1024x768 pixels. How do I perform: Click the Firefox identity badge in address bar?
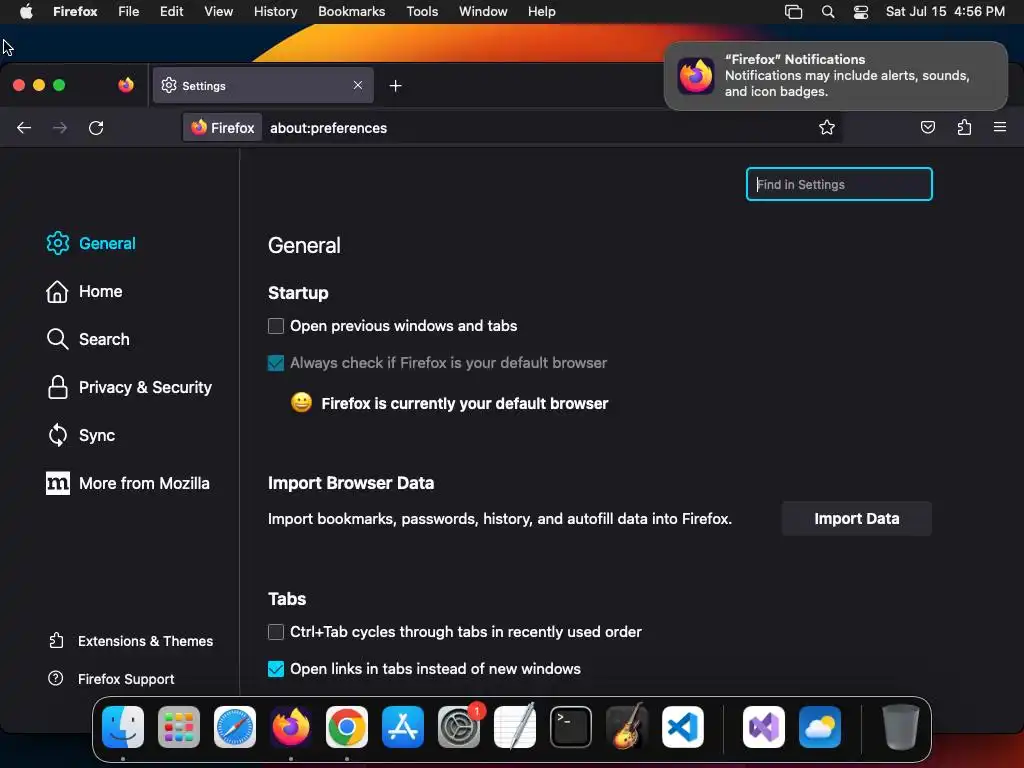tap(223, 128)
